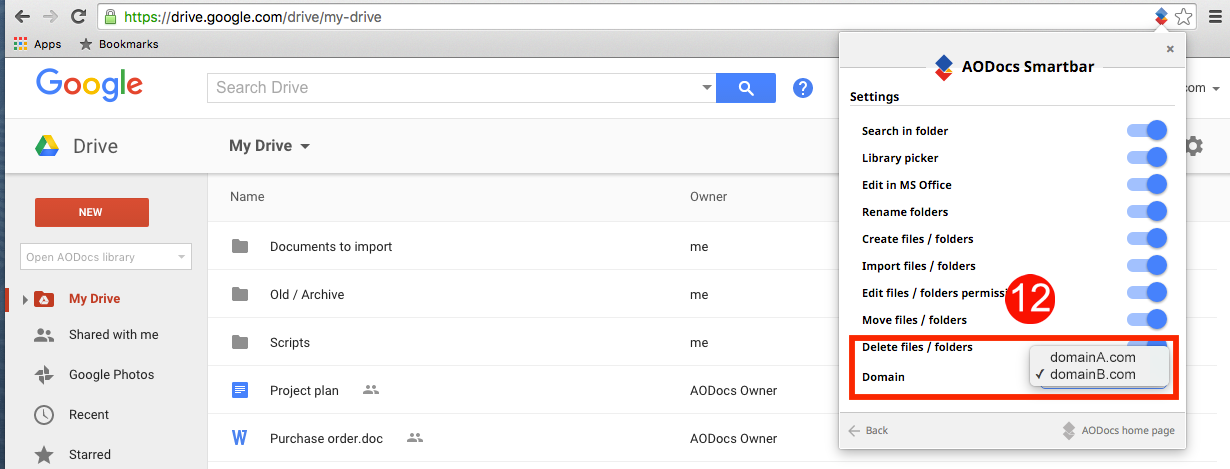Open Google Photos in sidebar
Screen dimensions: 1230x469
111,375
